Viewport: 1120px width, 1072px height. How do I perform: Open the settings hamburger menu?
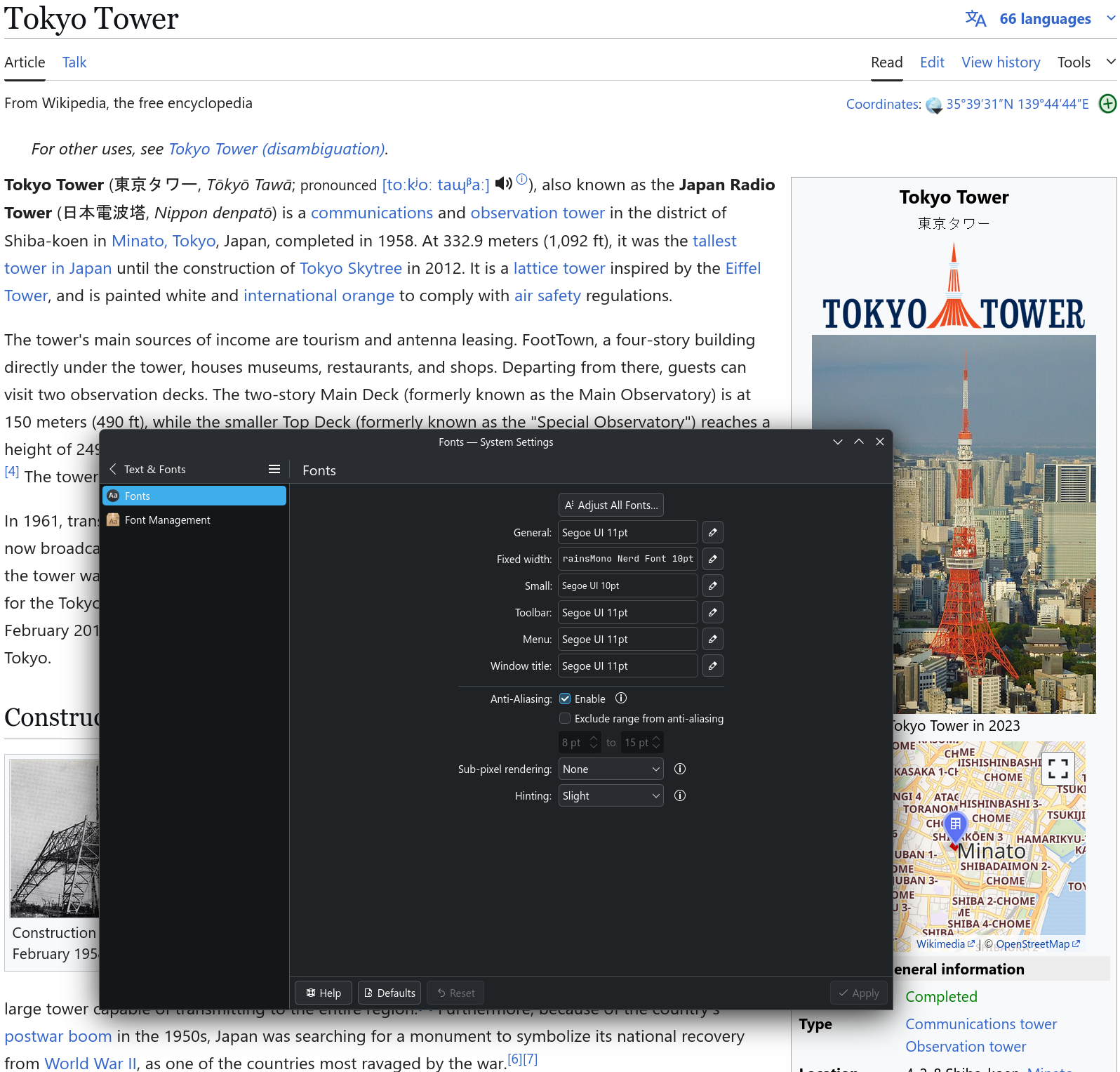274,469
